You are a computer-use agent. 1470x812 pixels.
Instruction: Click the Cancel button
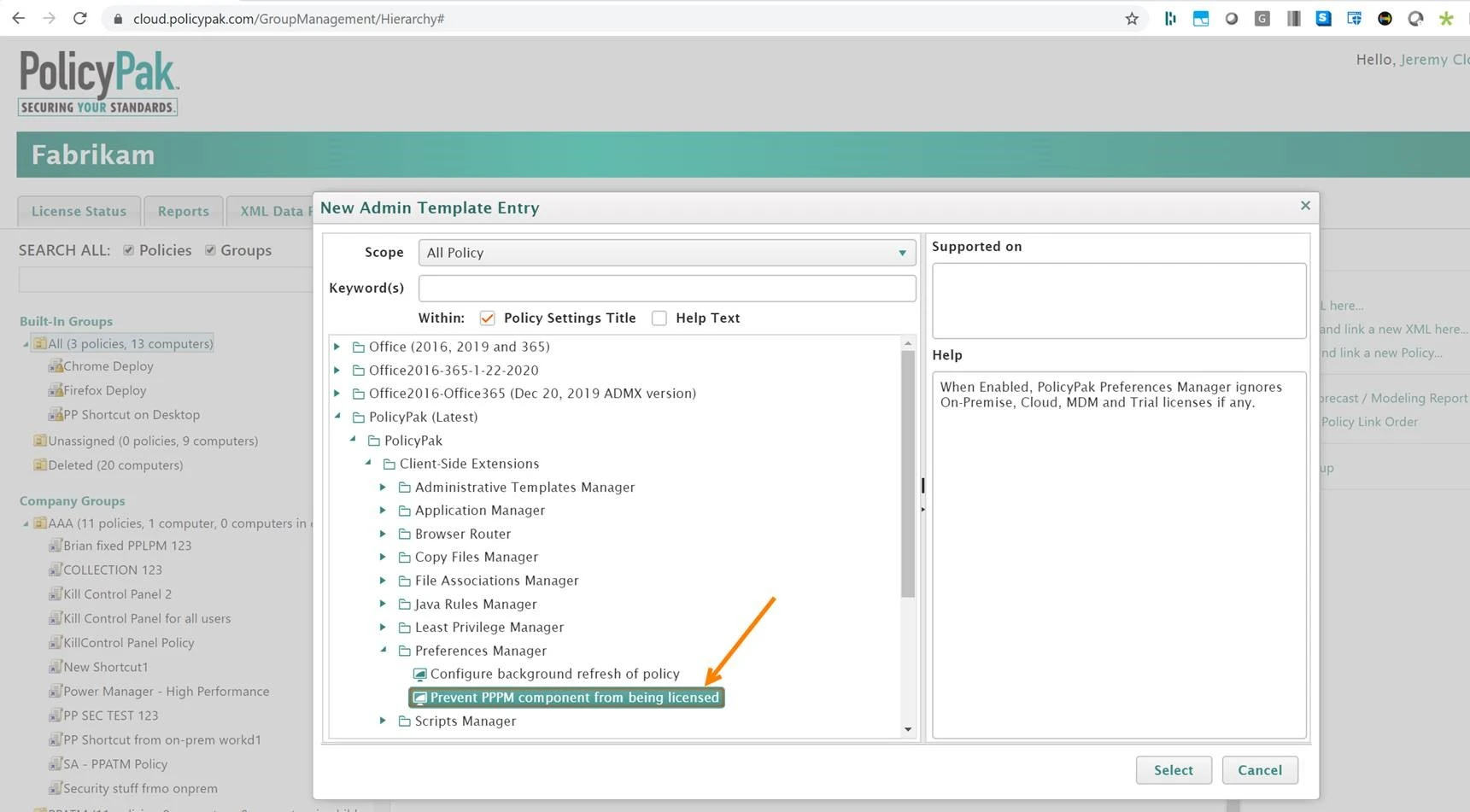1259,770
